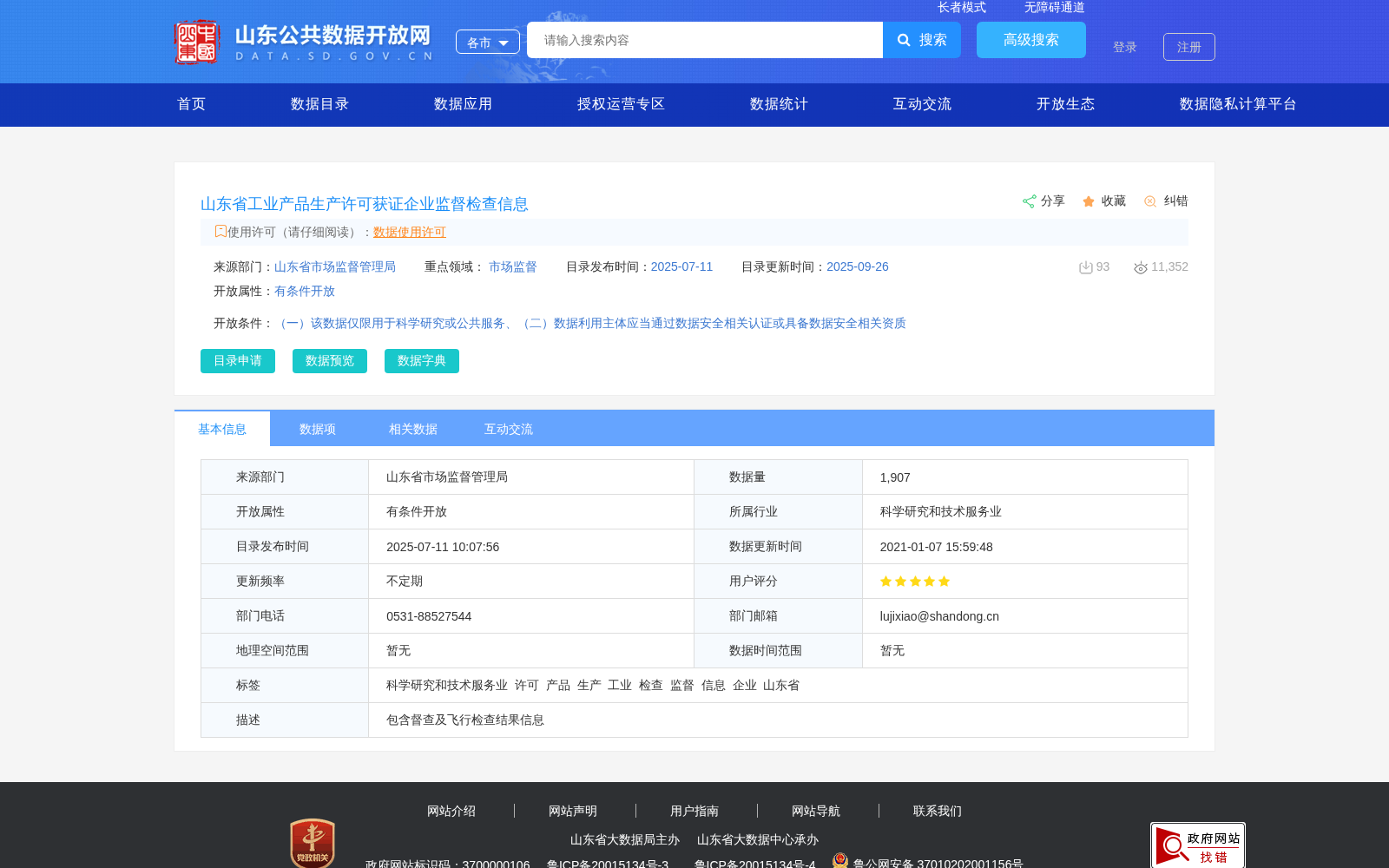Click the 登录 login link
Image resolution: width=1389 pixels, height=868 pixels.
point(1125,47)
